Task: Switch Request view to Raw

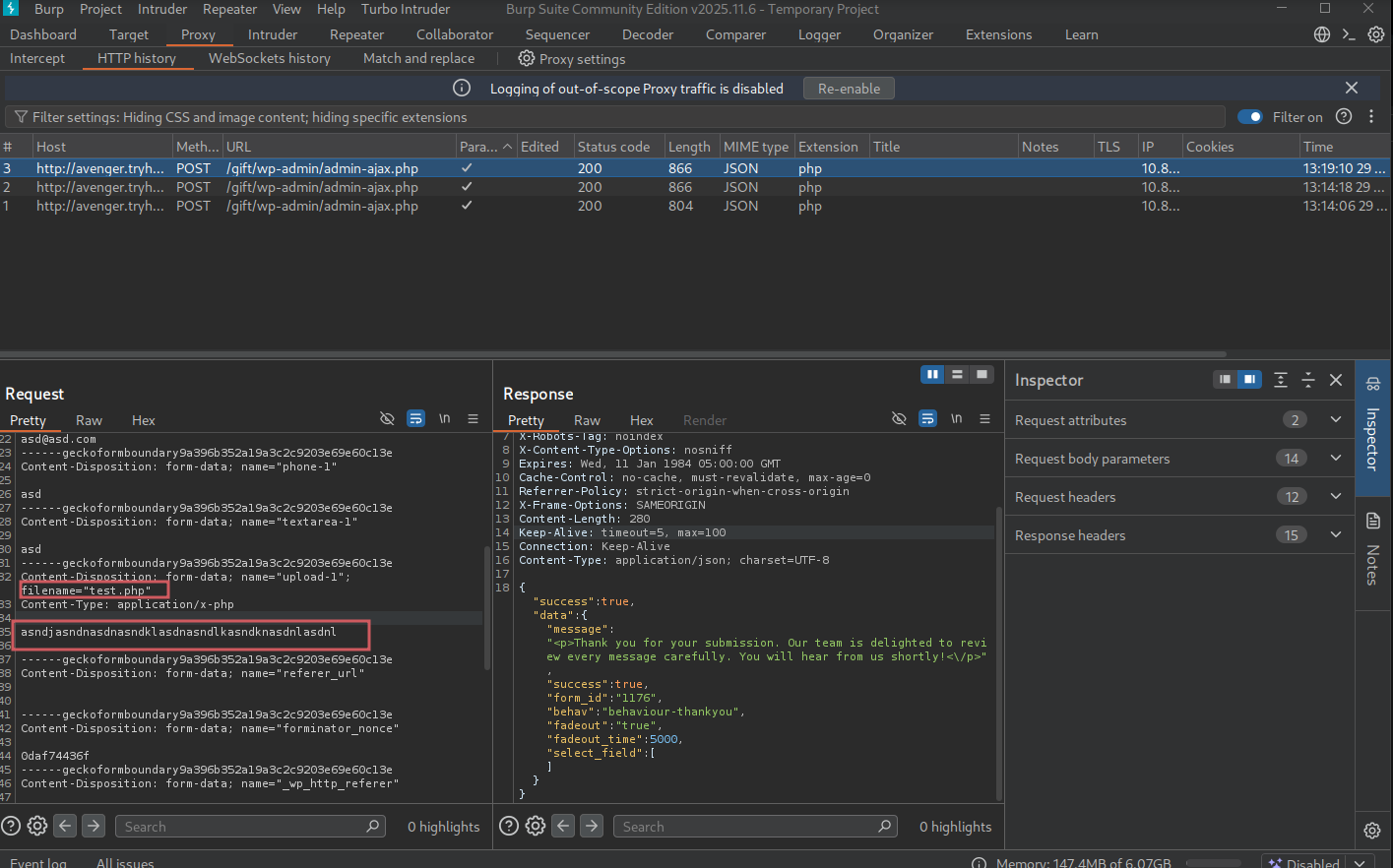Action: click(x=89, y=420)
